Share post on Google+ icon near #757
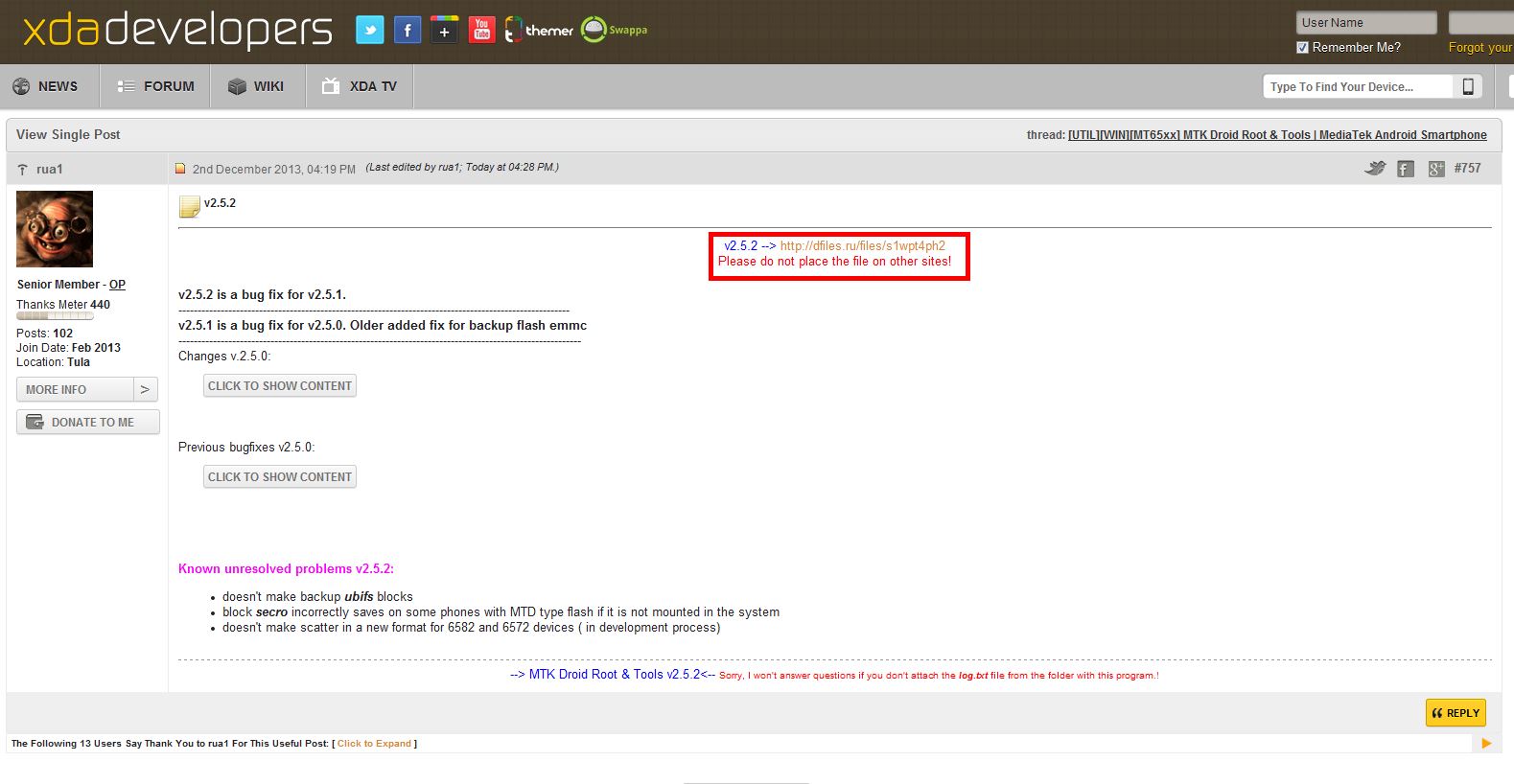 click(1435, 169)
